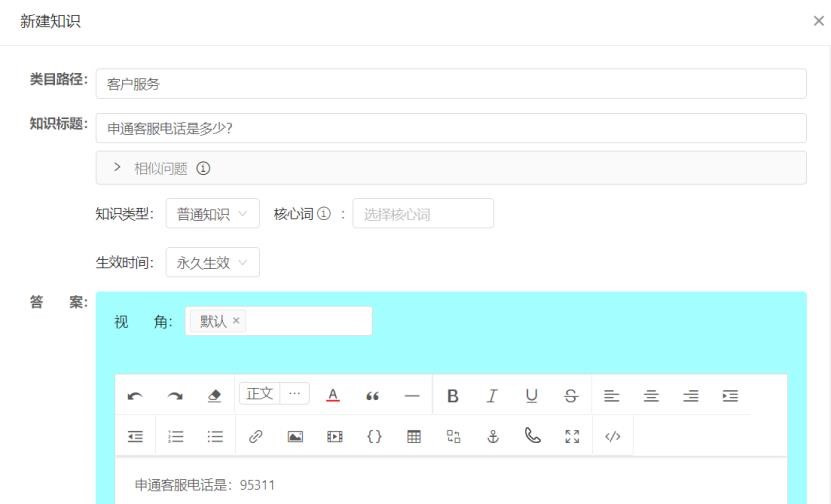
Task: Open the more styles ellipsis button
Action: point(295,394)
